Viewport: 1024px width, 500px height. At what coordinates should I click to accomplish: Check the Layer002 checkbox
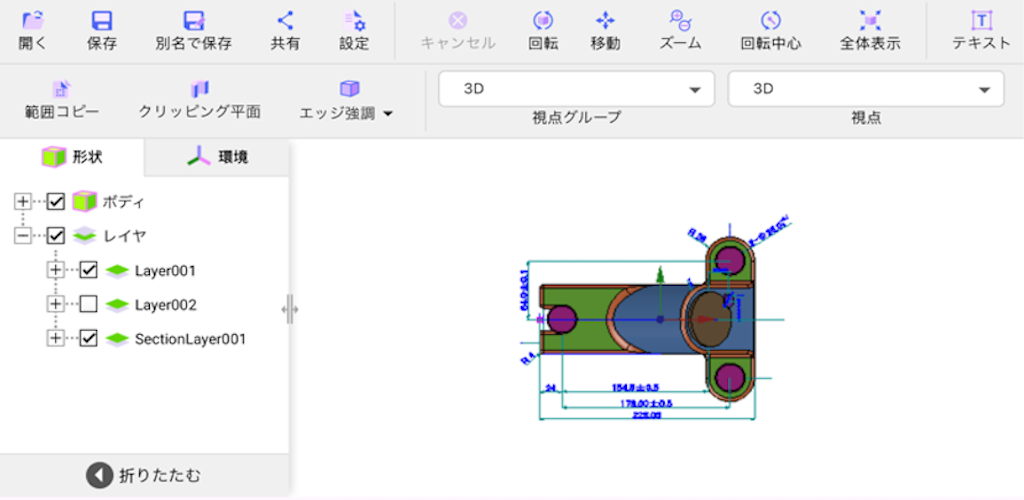89,304
